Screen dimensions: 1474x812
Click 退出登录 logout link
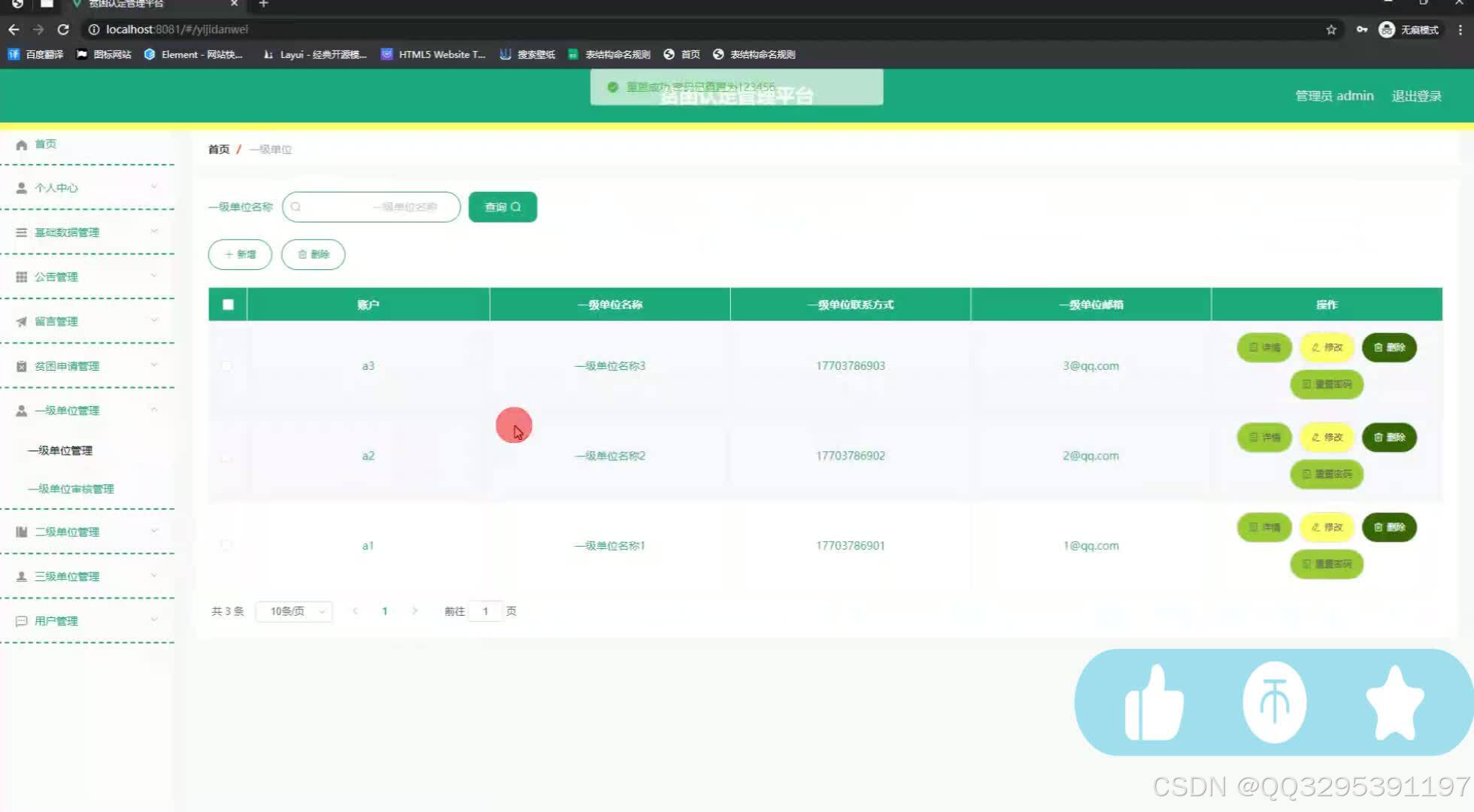[1417, 95]
